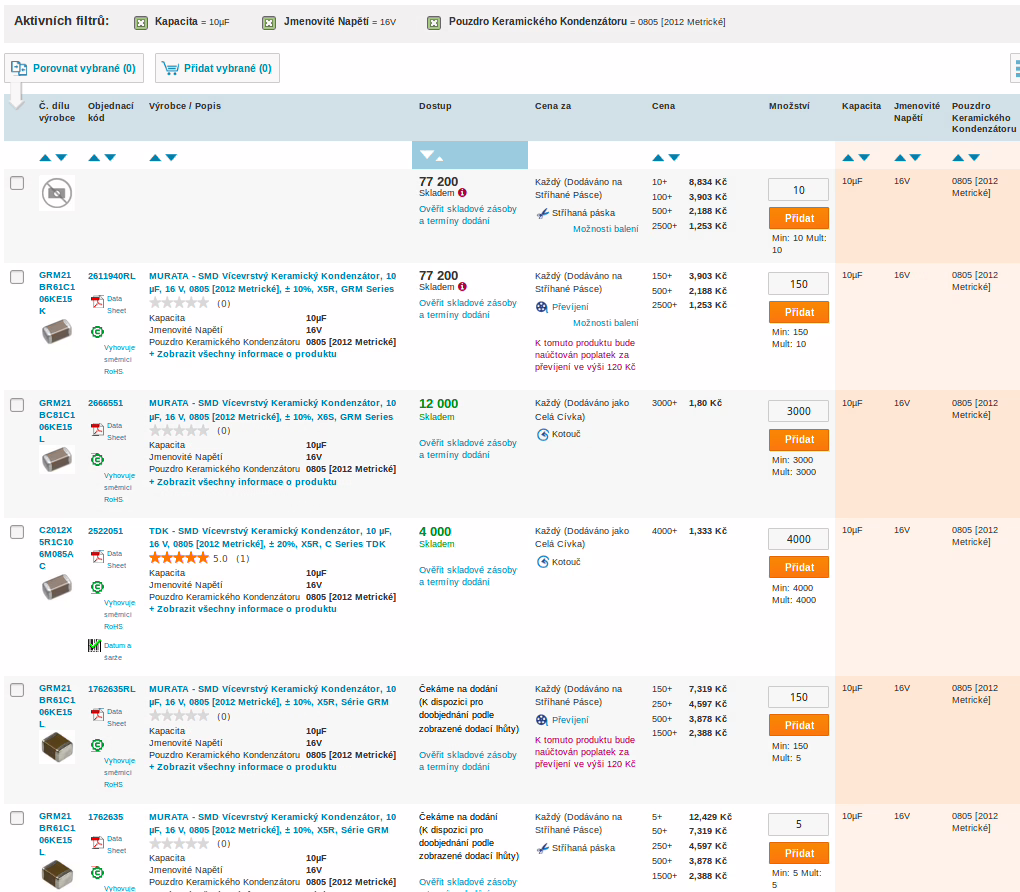
Task: Remove the Kapacita 10µF filter icon
Action: (141, 23)
